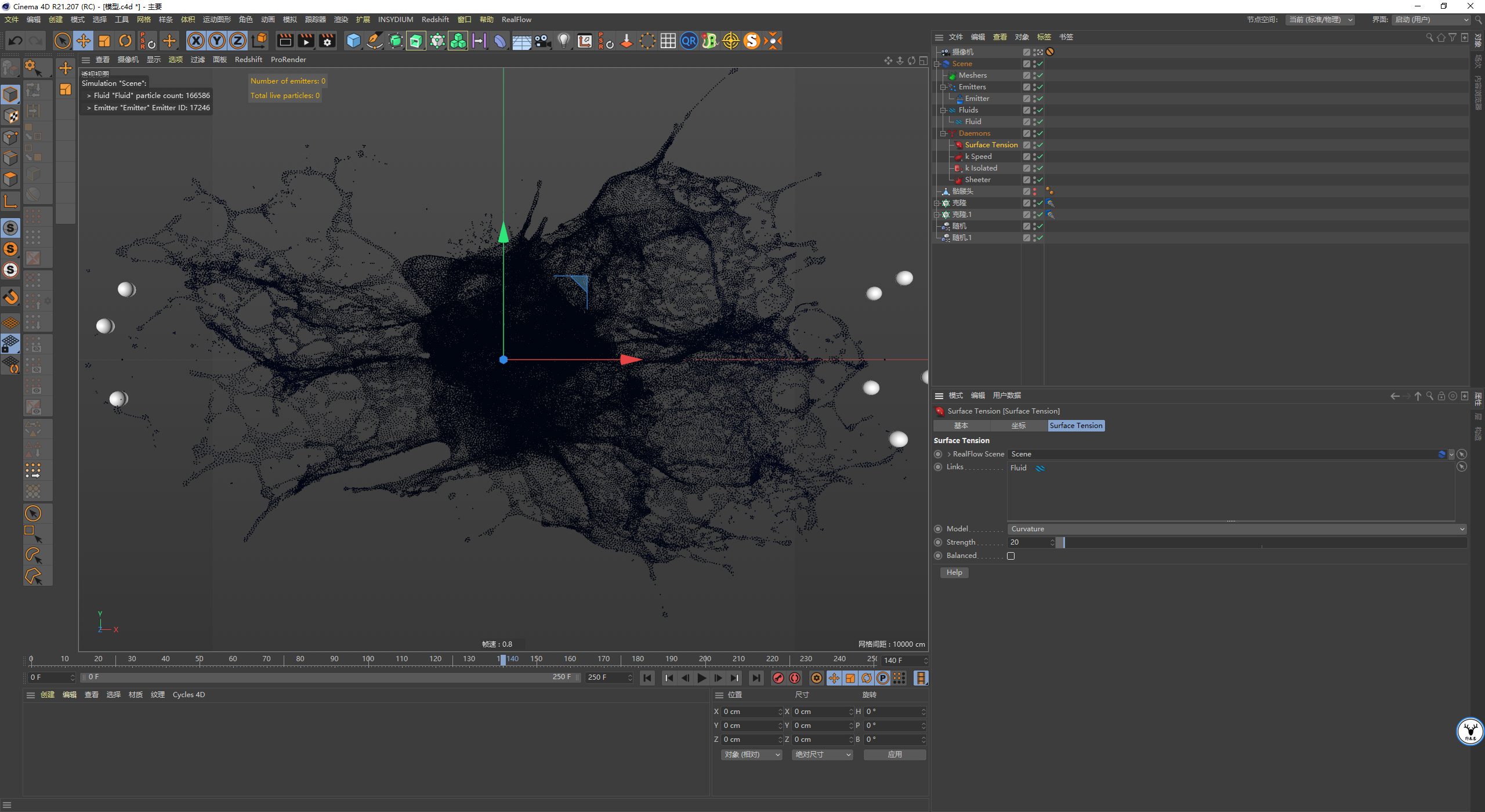Play the animation forward
The image size is (1485, 812).
[x=702, y=677]
